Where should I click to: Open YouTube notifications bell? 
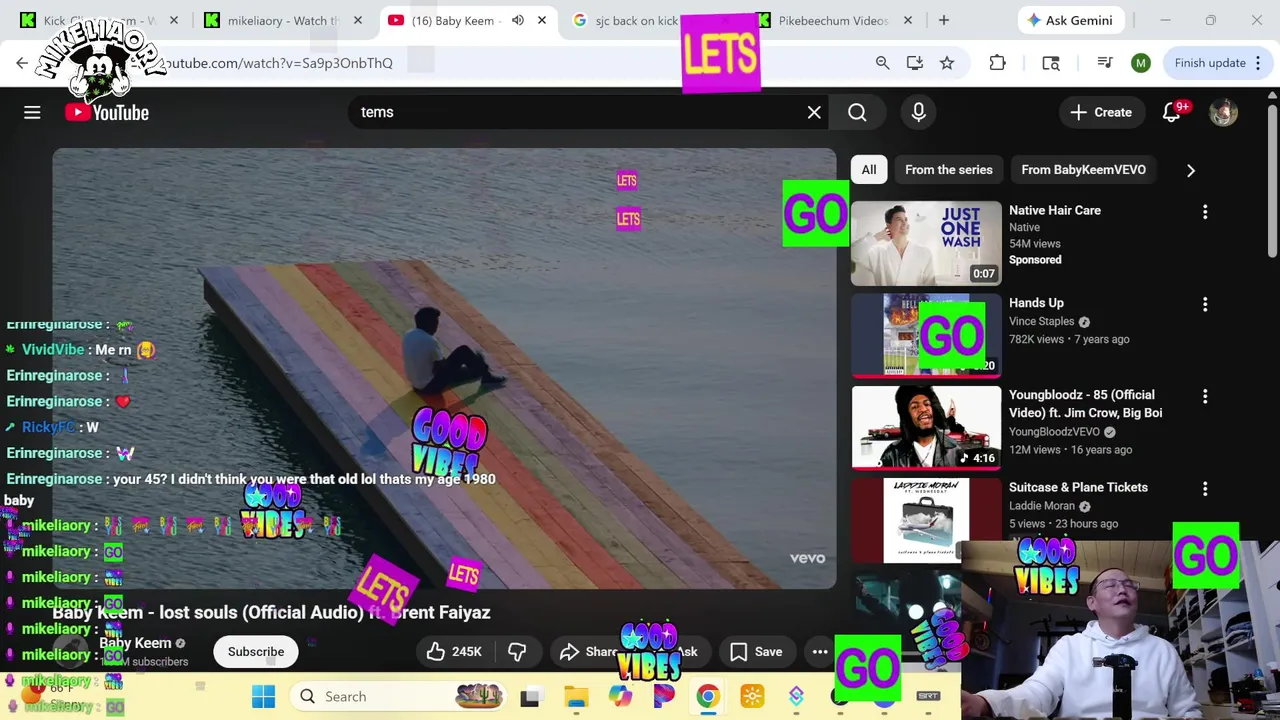pyautogui.click(x=1172, y=112)
